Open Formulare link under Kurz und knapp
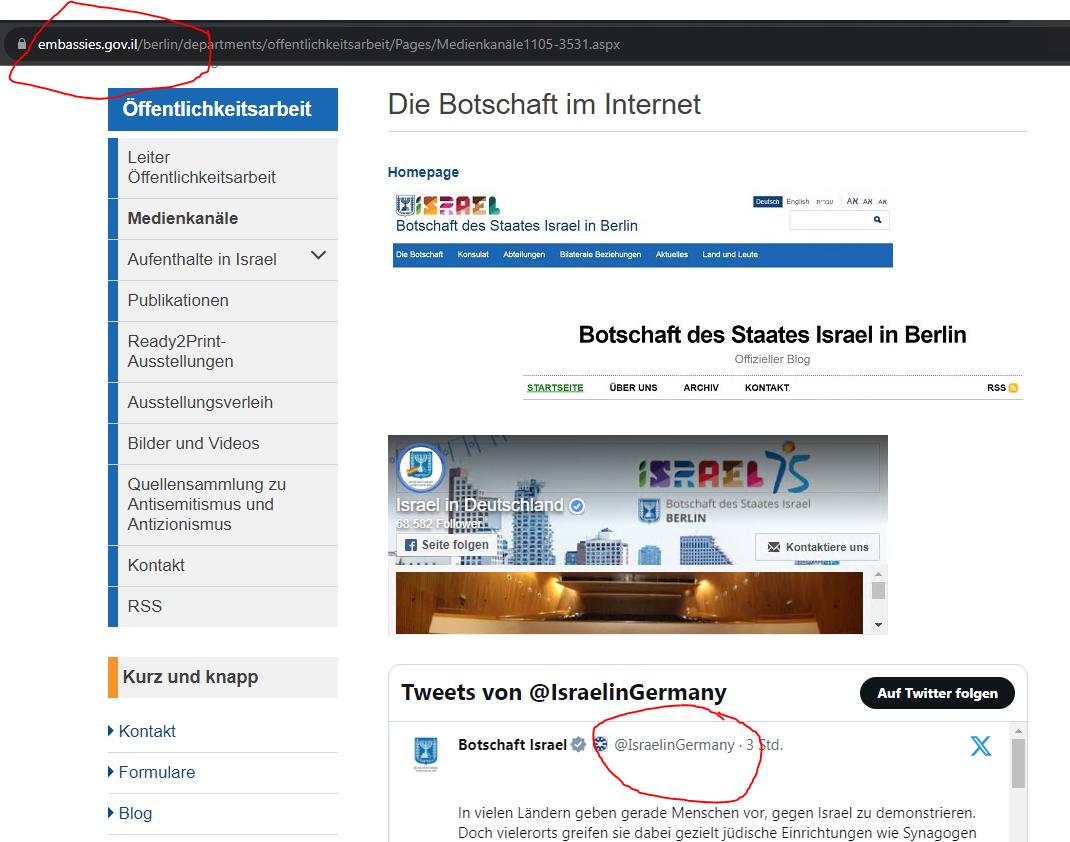The image size is (1070, 842). point(156,772)
